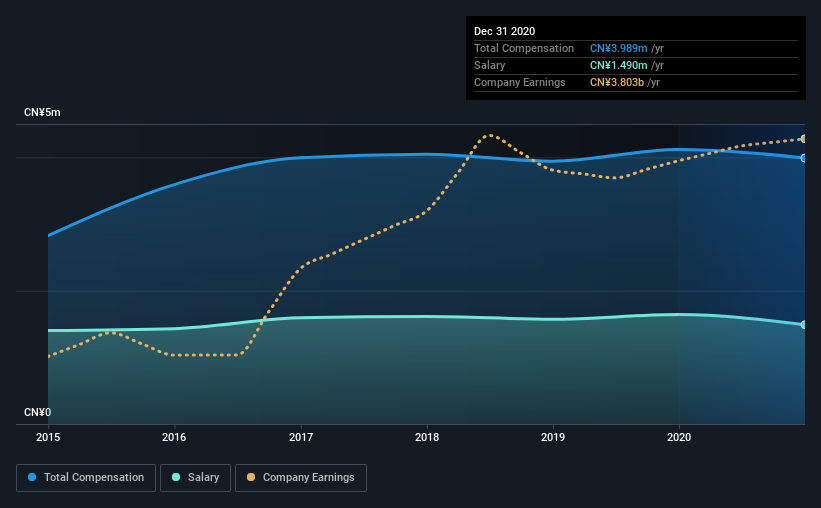Screen dimensions: 821x508
Task: Toggle the Total Compensation legend button
Action: coord(86,478)
